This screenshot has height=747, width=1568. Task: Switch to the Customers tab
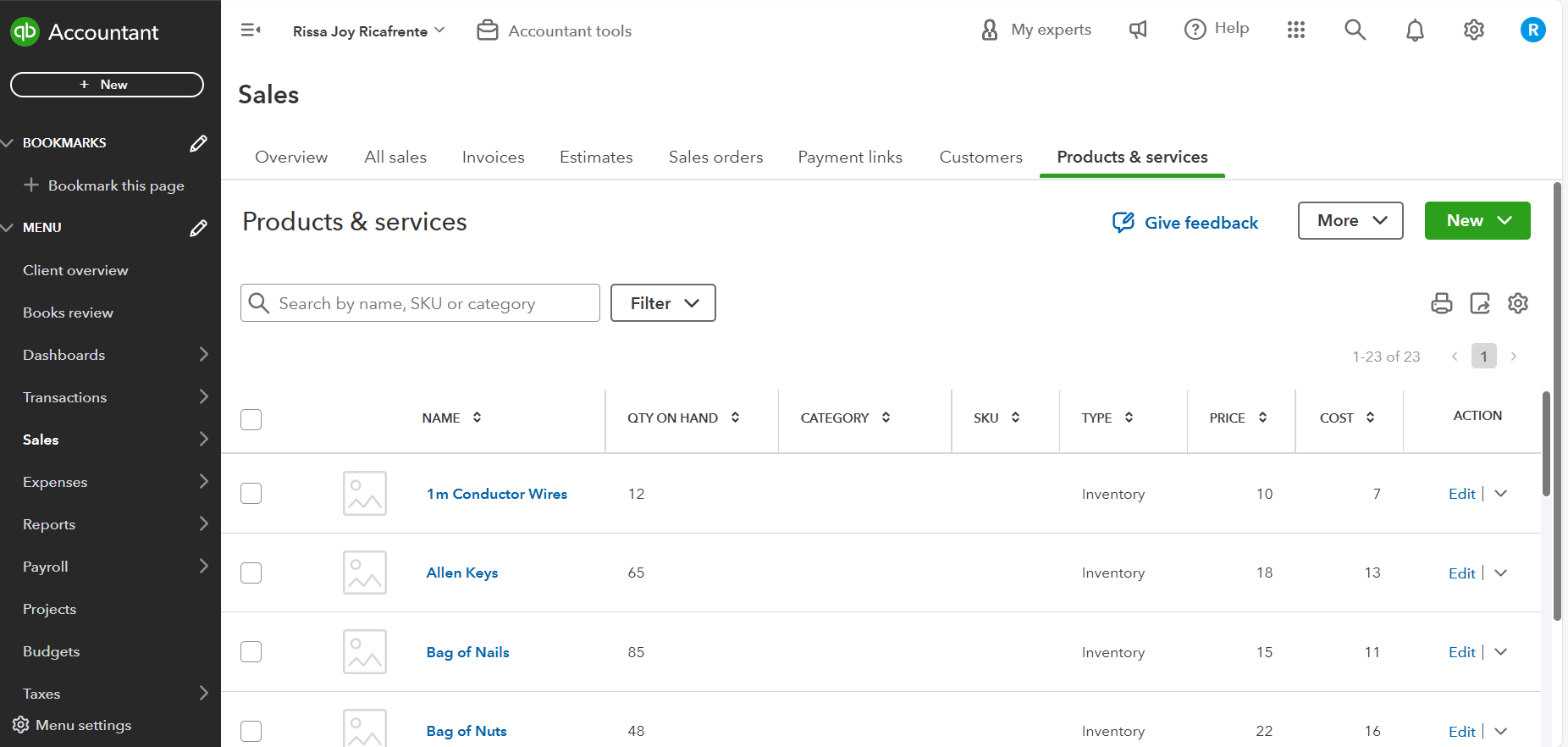point(981,157)
